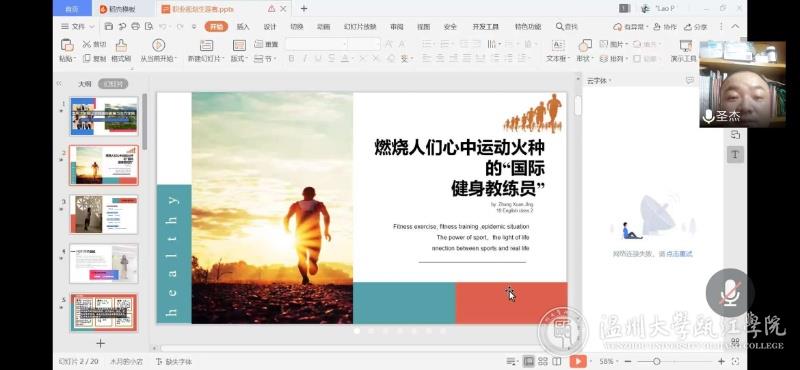800x370 pixels.
Task: Click the Cut (剪切) scissors button
Action: (94, 44)
